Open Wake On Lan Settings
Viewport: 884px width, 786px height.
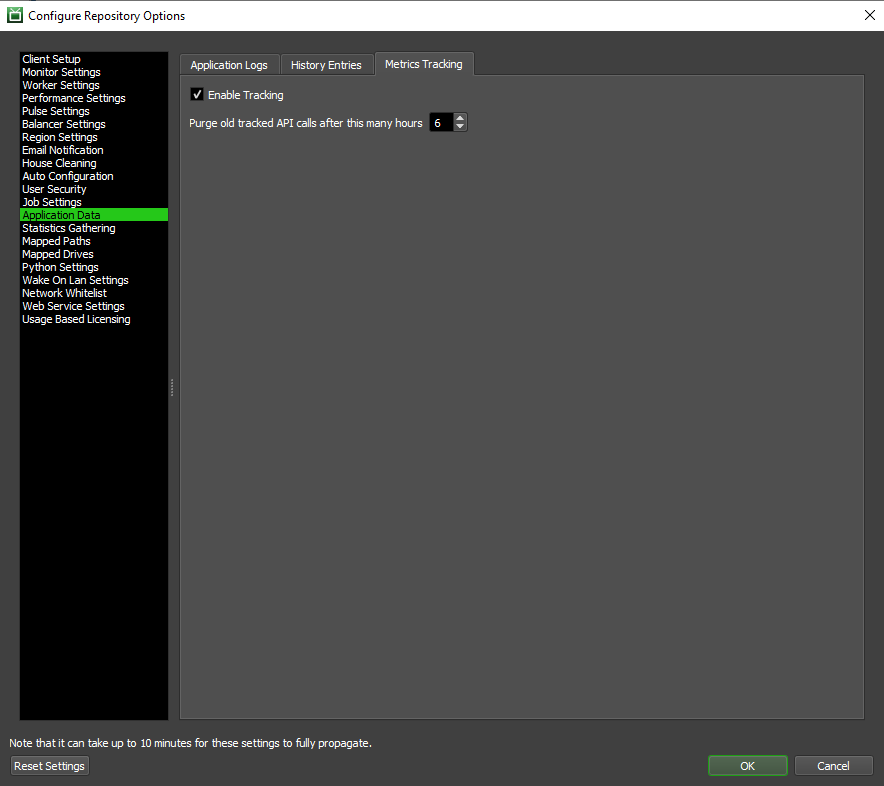(x=94, y=280)
